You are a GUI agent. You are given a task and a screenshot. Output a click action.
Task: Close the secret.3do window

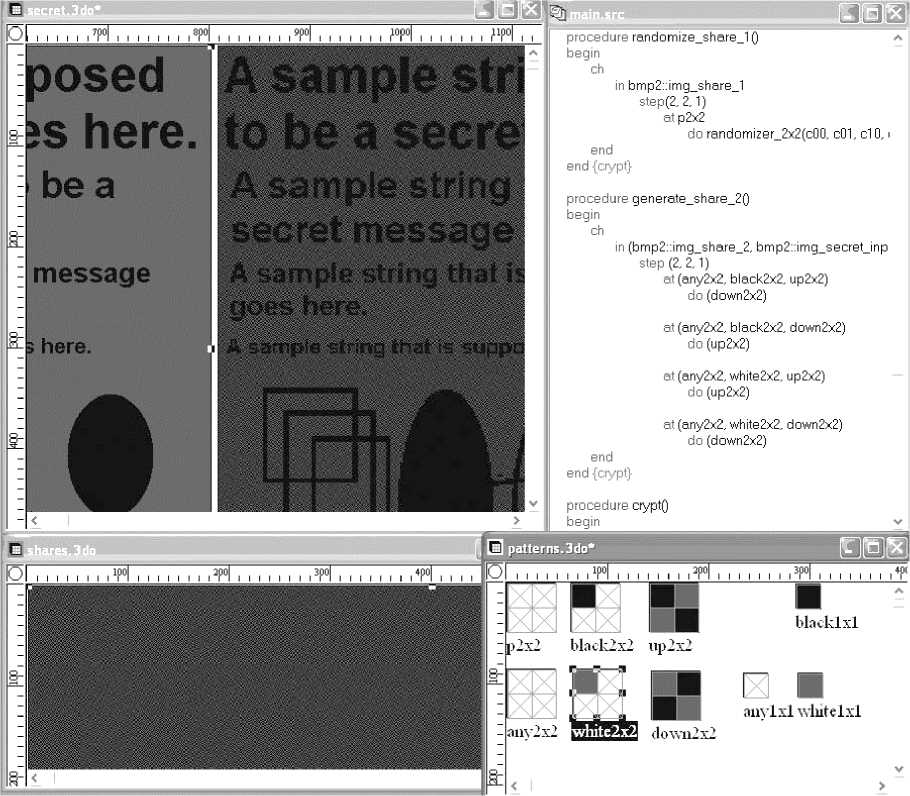pyautogui.click(x=531, y=10)
